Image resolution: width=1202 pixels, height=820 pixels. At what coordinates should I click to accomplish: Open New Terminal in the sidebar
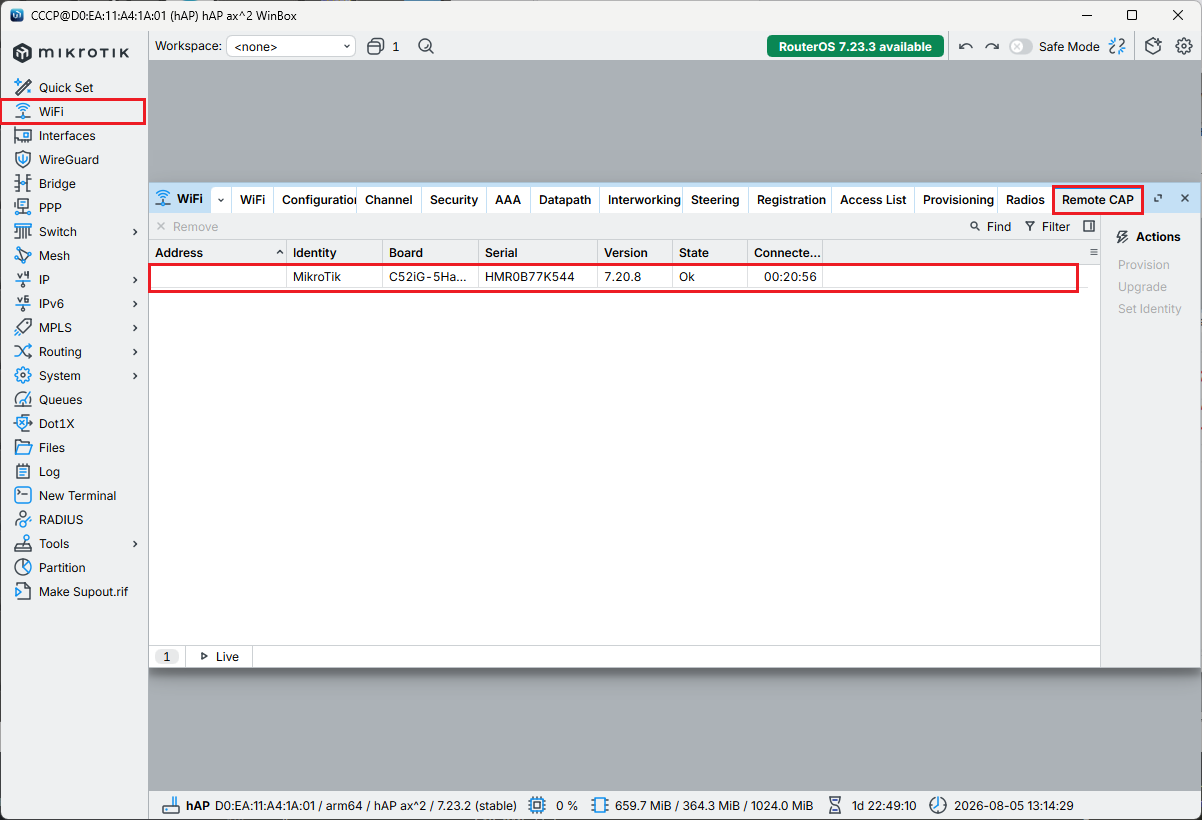point(77,496)
